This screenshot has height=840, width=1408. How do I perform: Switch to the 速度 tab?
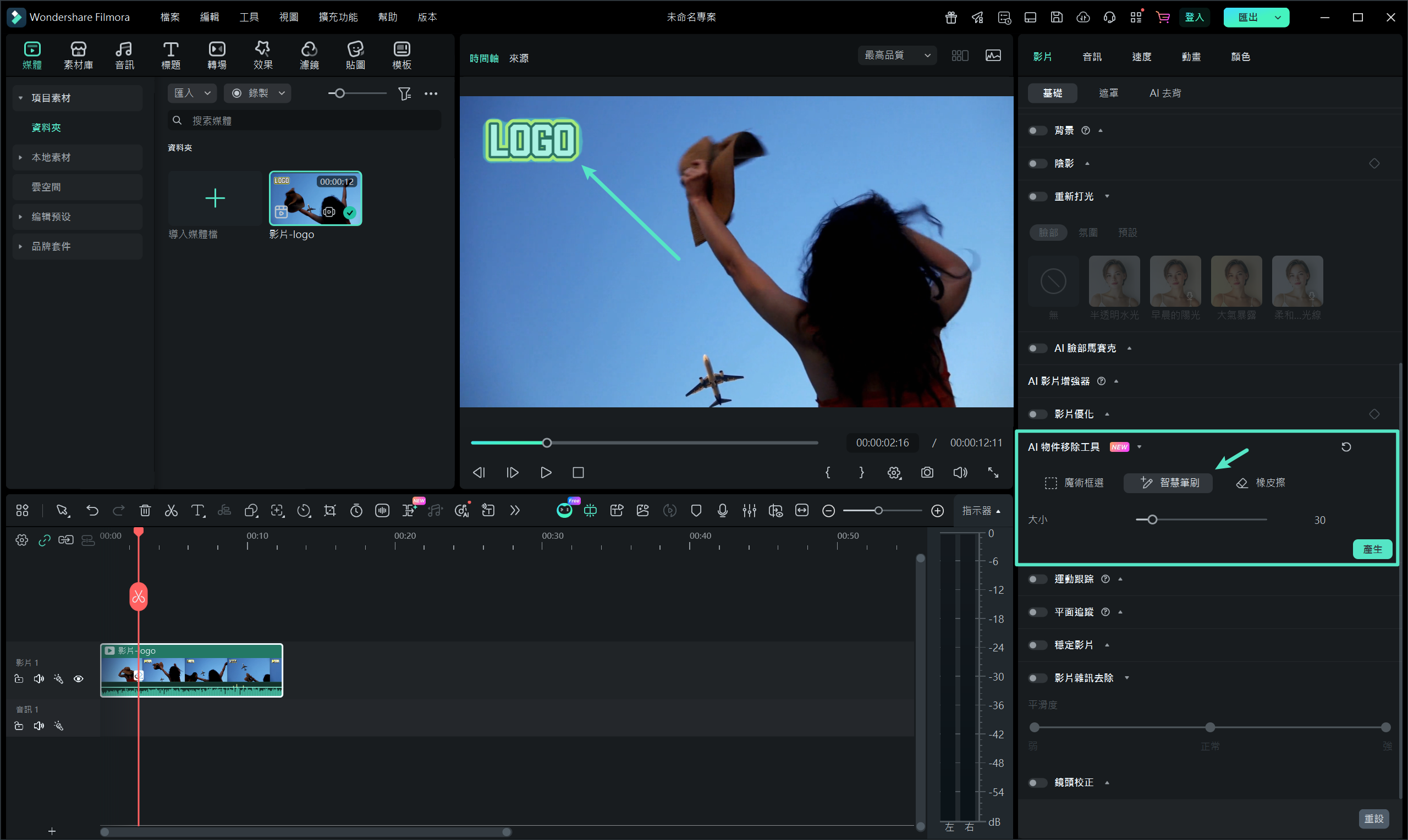[1141, 57]
